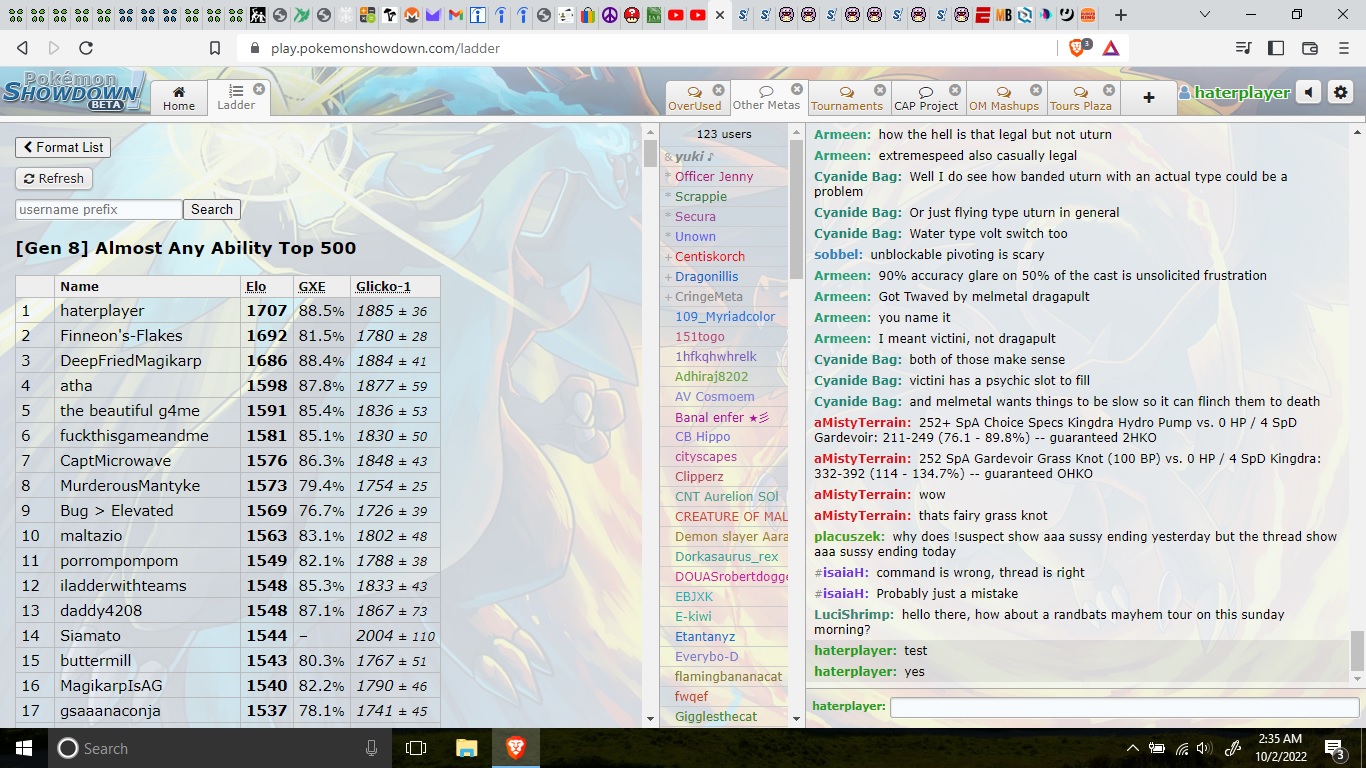Click CaptMicrowave in the ladder
Viewport: 1366px width, 768px height.
coord(115,461)
